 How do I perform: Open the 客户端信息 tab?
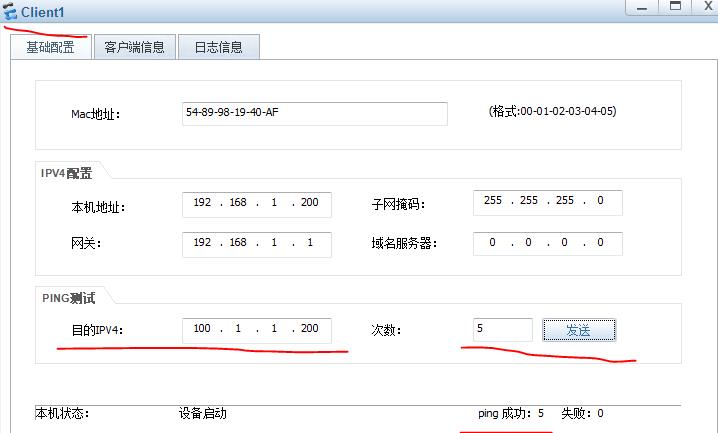(x=135, y=47)
